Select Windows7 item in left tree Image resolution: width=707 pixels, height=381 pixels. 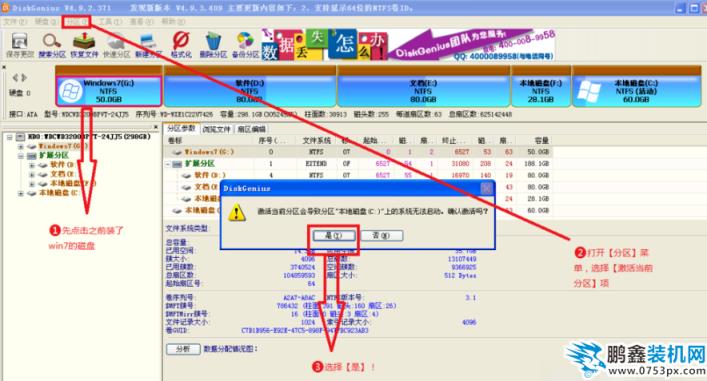[x=62, y=147]
